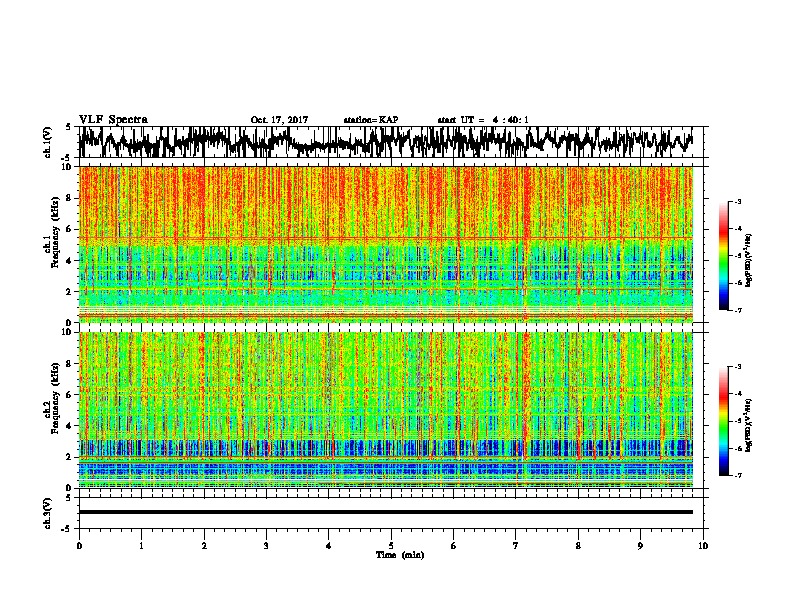Click the ch.1 voltage waveform trace

pos(386,142)
